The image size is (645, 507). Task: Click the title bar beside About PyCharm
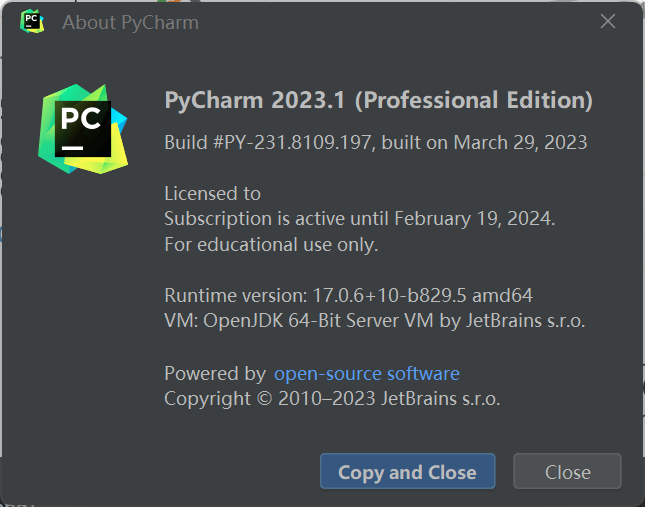[391, 22]
